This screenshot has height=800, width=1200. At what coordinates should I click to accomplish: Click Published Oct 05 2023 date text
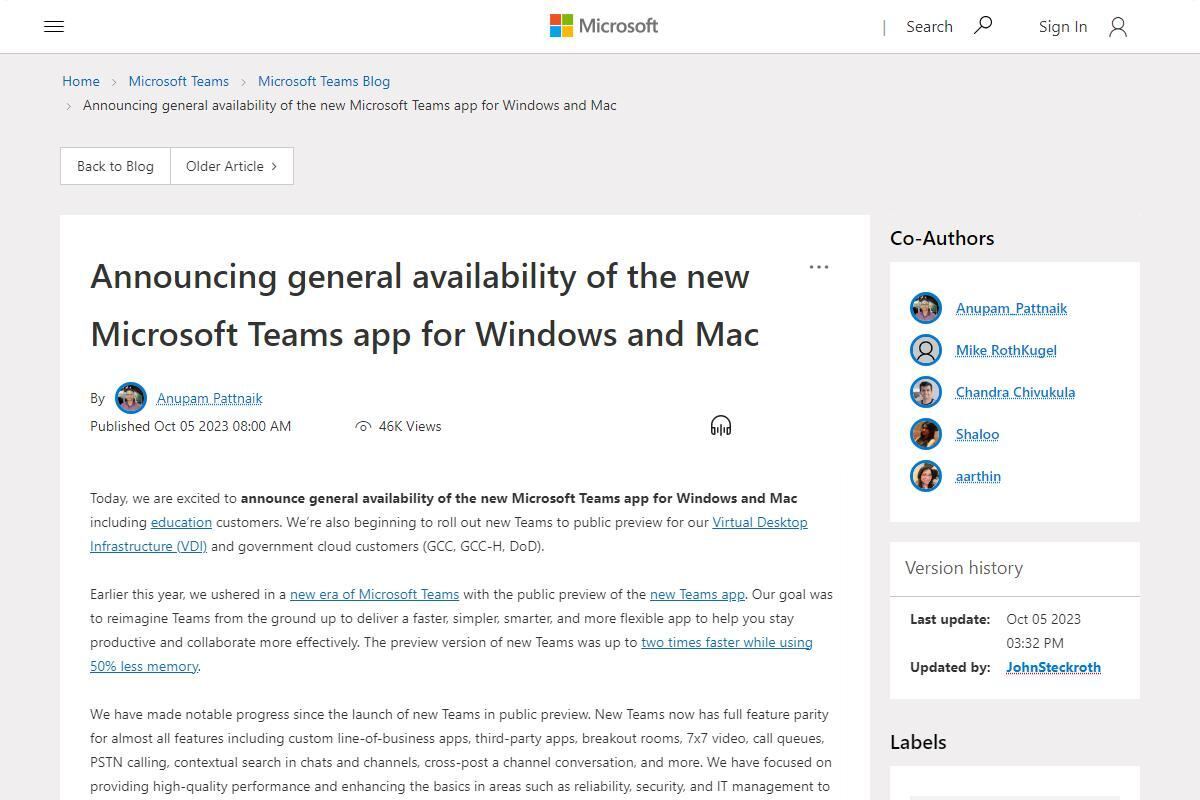click(190, 426)
